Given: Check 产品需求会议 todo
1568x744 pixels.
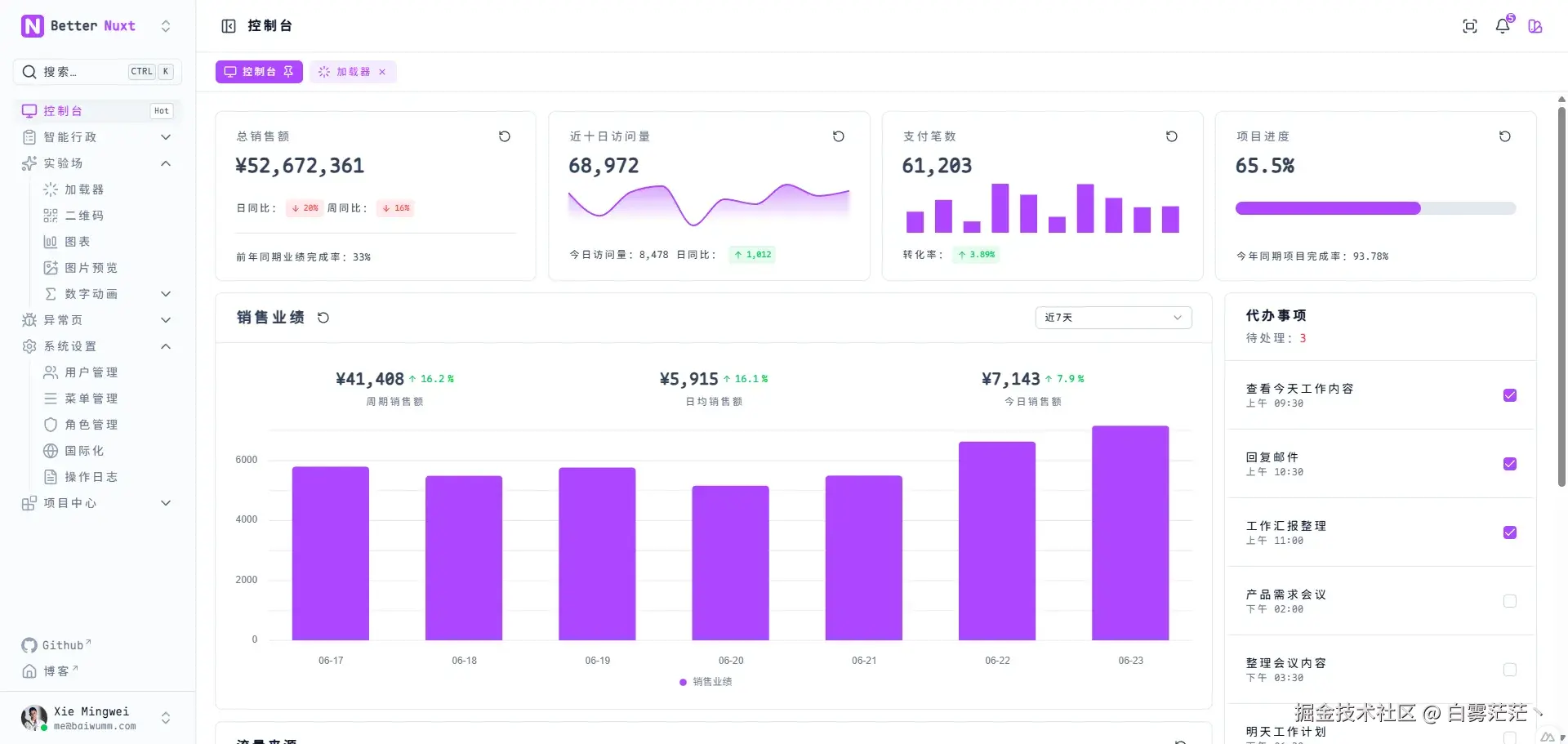Looking at the screenshot, I should (x=1510, y=601).
